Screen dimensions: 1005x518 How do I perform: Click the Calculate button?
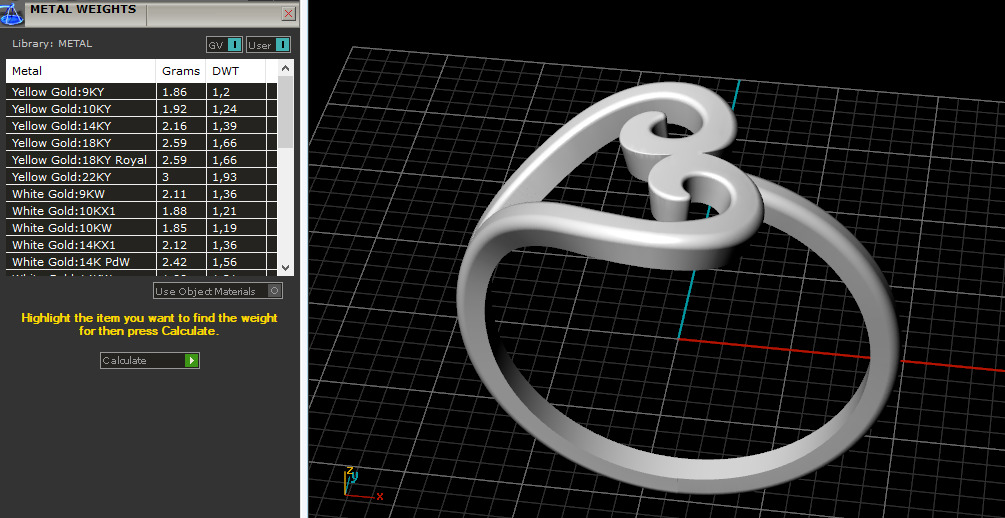pyautogui.click(x=149, y=360)
